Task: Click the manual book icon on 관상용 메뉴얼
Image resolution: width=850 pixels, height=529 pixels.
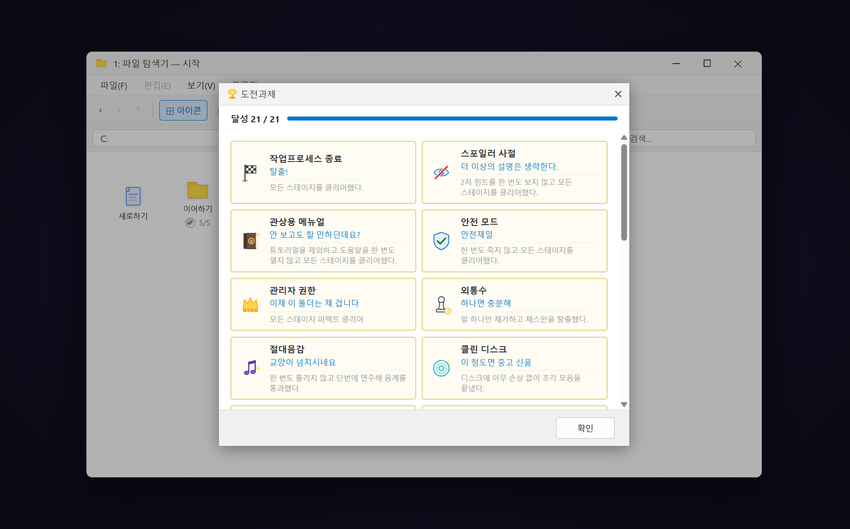Action: [250, 241]
